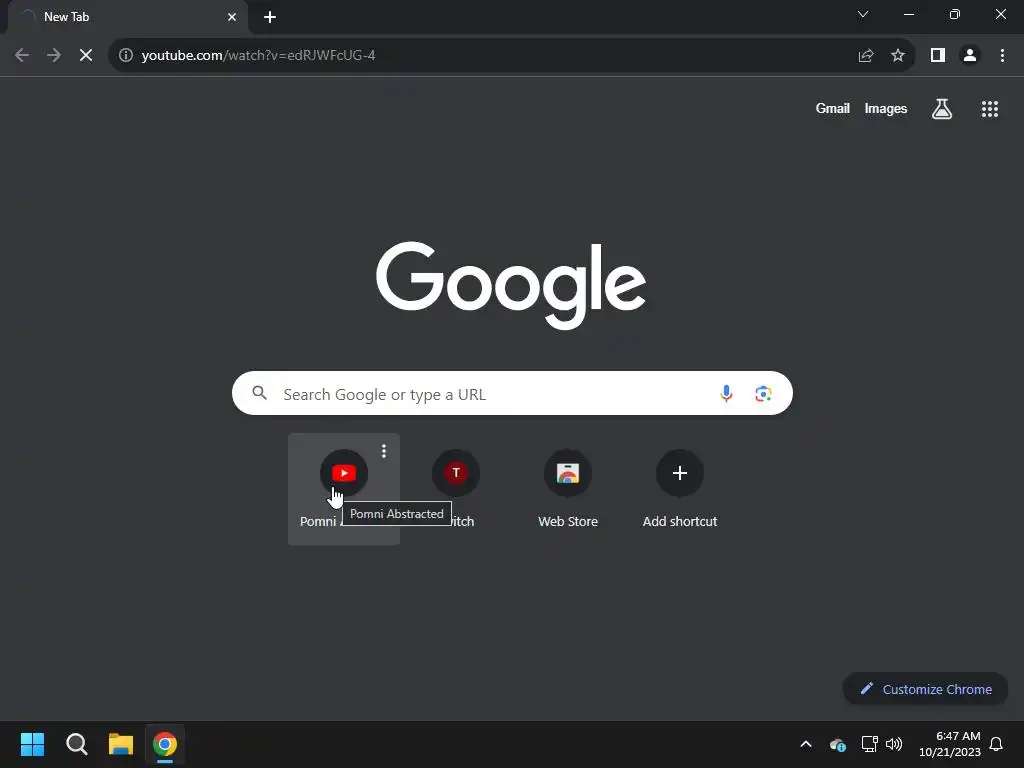Search by image with Google Lens icon

tap(763, 393)
